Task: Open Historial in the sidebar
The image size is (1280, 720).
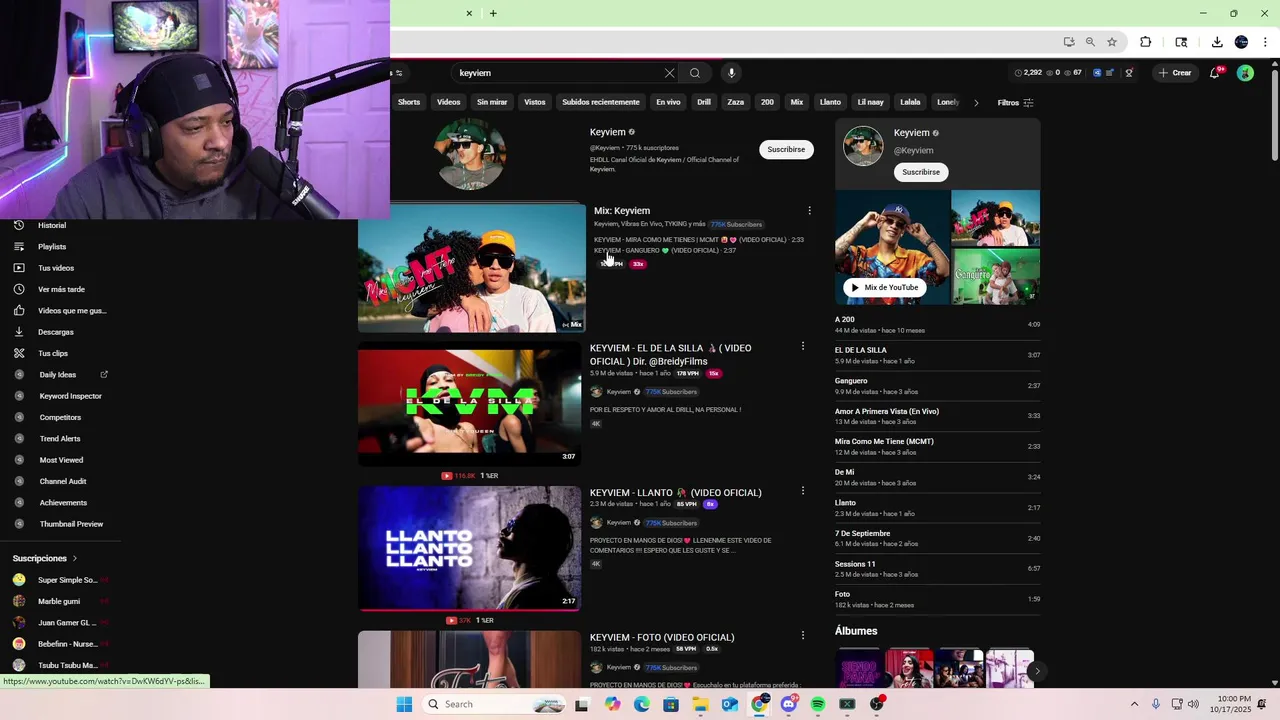Action: point(52,226)
